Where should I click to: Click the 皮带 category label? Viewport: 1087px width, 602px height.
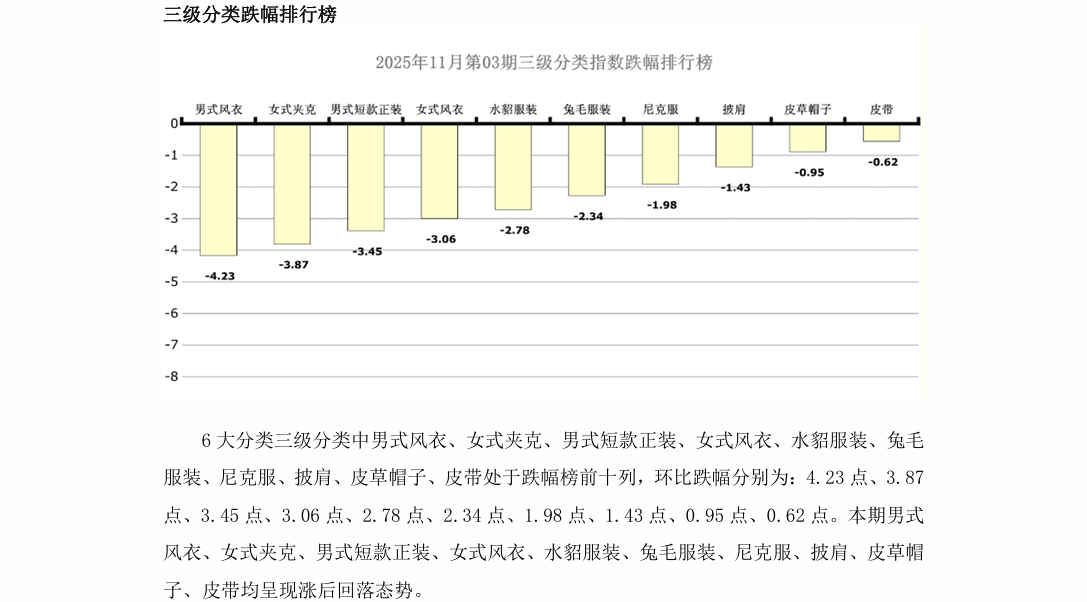[x=881, y=110]
